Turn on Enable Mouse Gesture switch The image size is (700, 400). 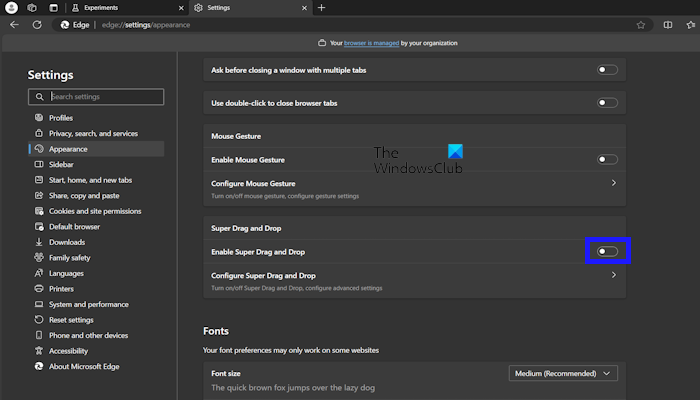click(607, 159)
